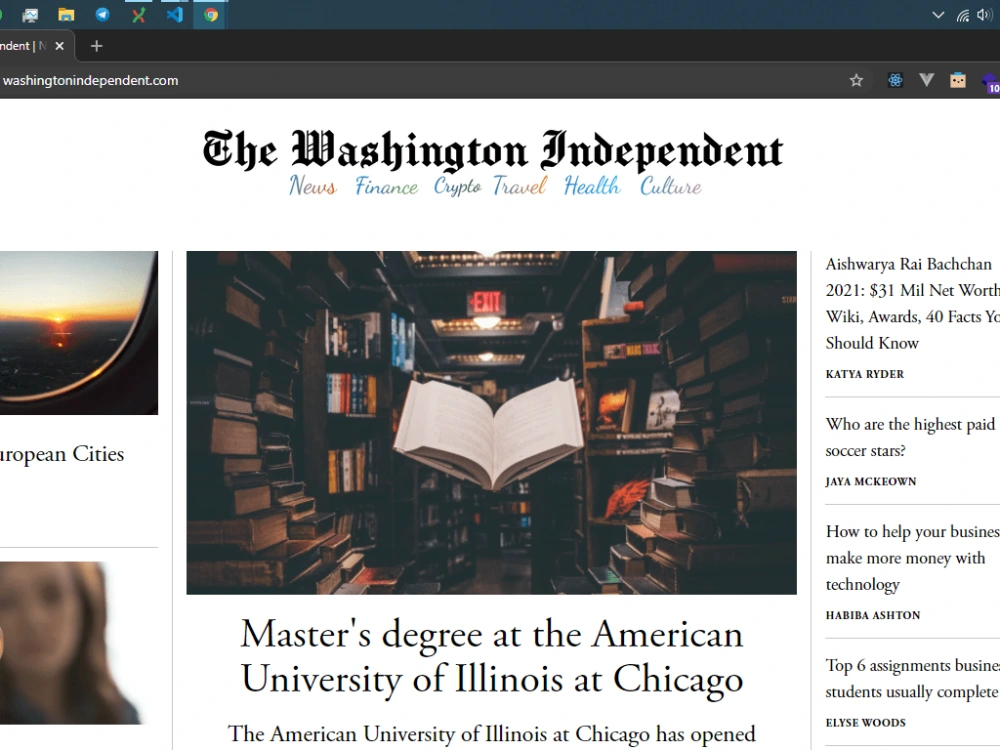Open the pixel face extension icon

[958, 80]
